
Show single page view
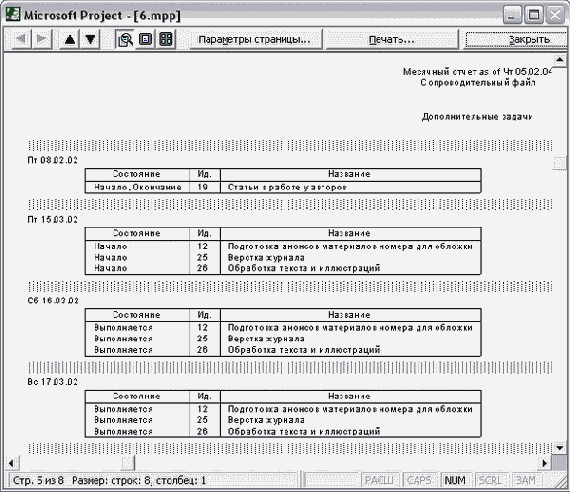click(145, 39)
